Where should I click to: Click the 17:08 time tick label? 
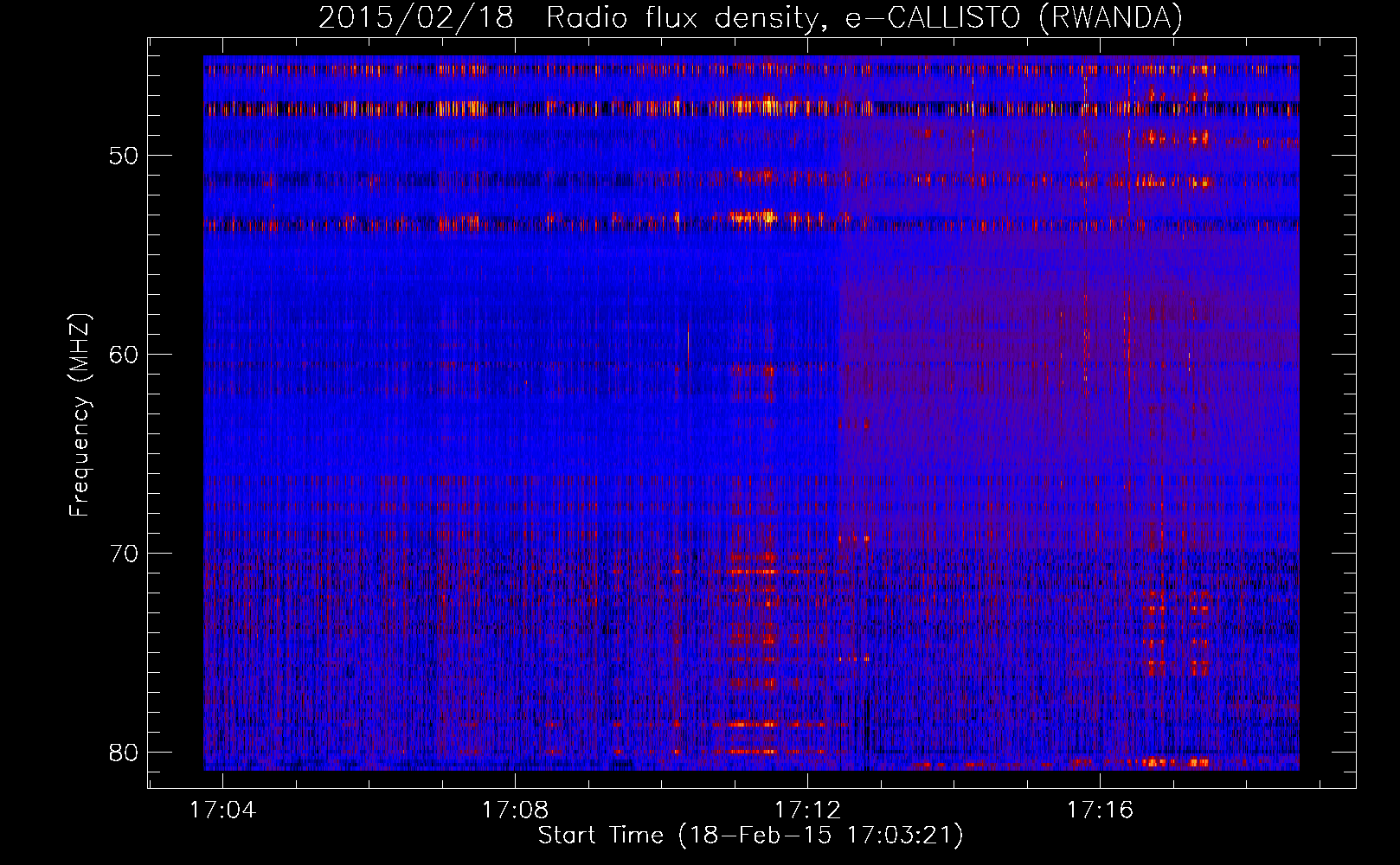(516, 811)
